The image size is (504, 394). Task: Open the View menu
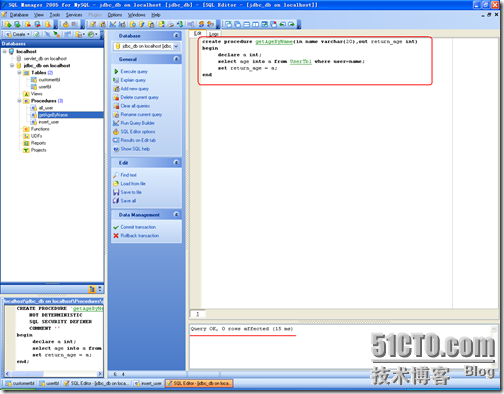[x=39, y=15]
